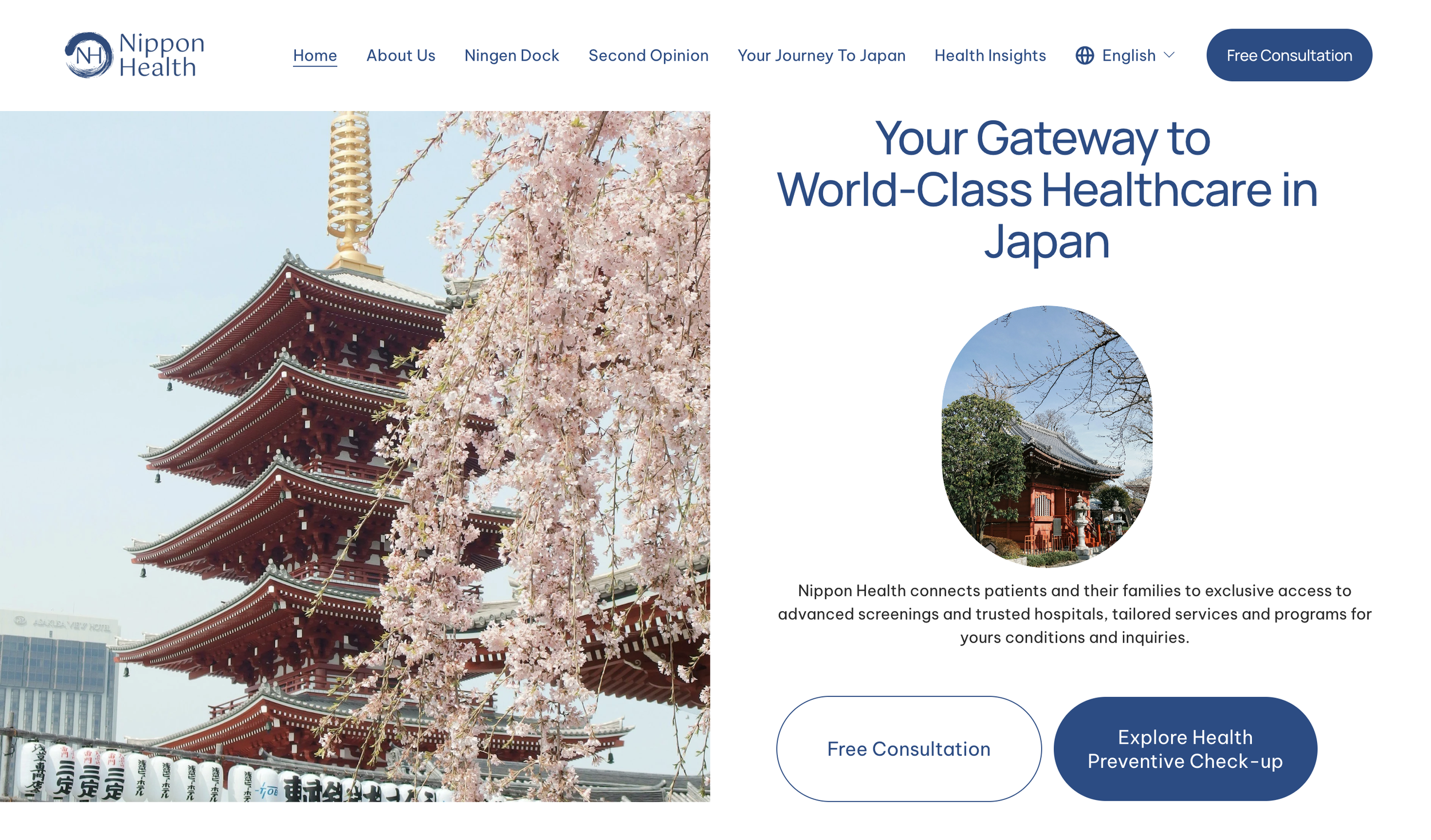This screenshot has width=1431, height=840.
Task: Click Explore Health Preventive Check-up button
Action: pyautogui.click(x=1184, y=748)
